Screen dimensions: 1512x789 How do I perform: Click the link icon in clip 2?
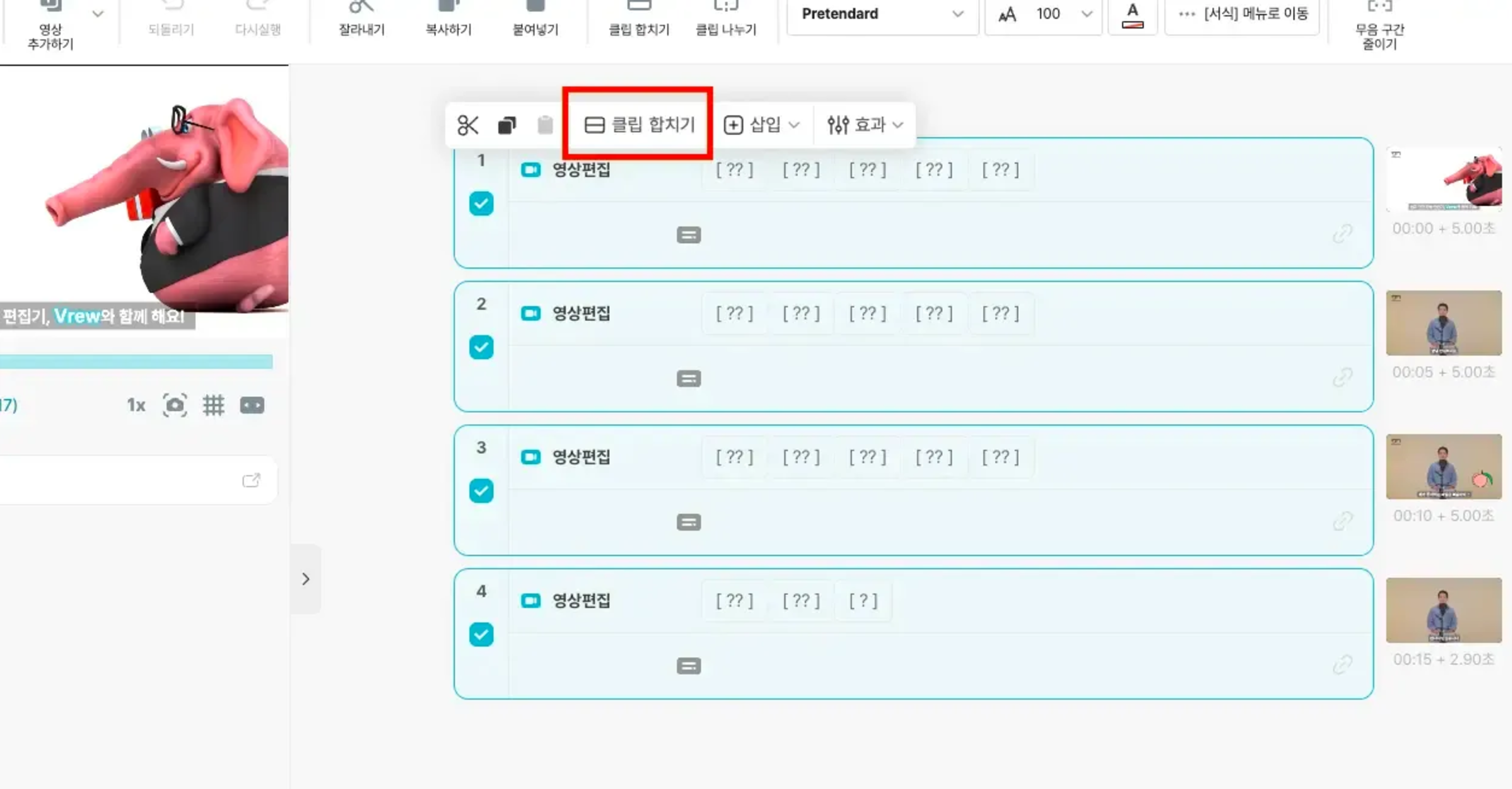pos(1342,377)
